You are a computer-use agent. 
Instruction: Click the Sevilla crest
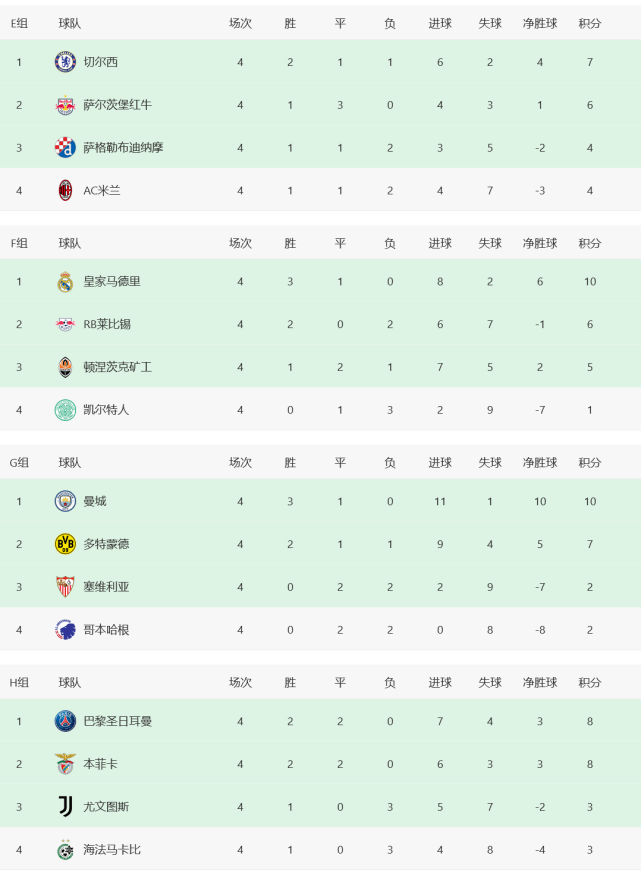coord(65,587)
